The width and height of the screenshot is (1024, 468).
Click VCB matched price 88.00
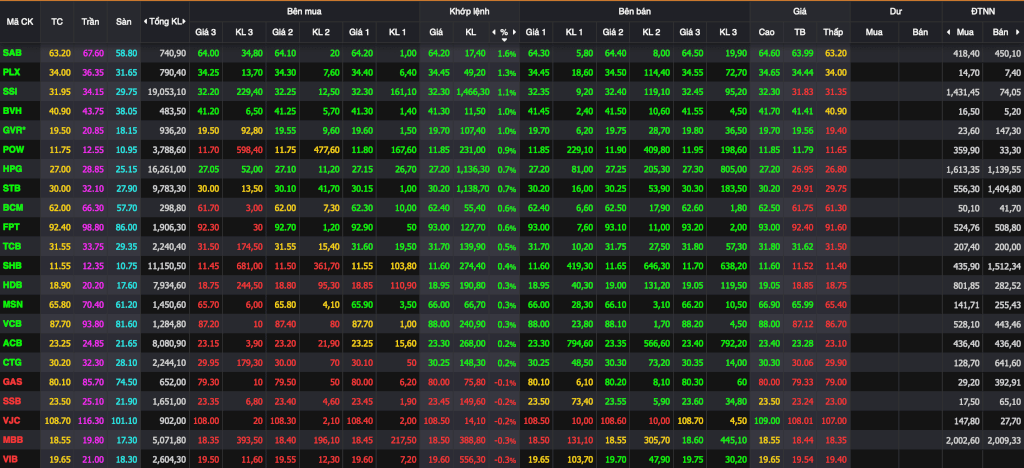pyautogui.click(x=438, y=326)
